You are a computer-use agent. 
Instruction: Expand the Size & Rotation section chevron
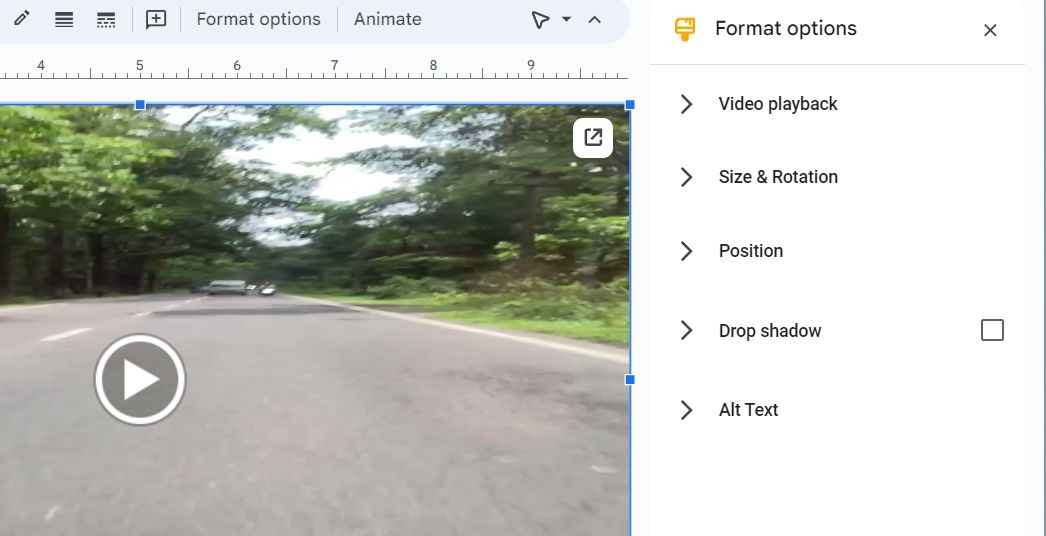point(686,177)
